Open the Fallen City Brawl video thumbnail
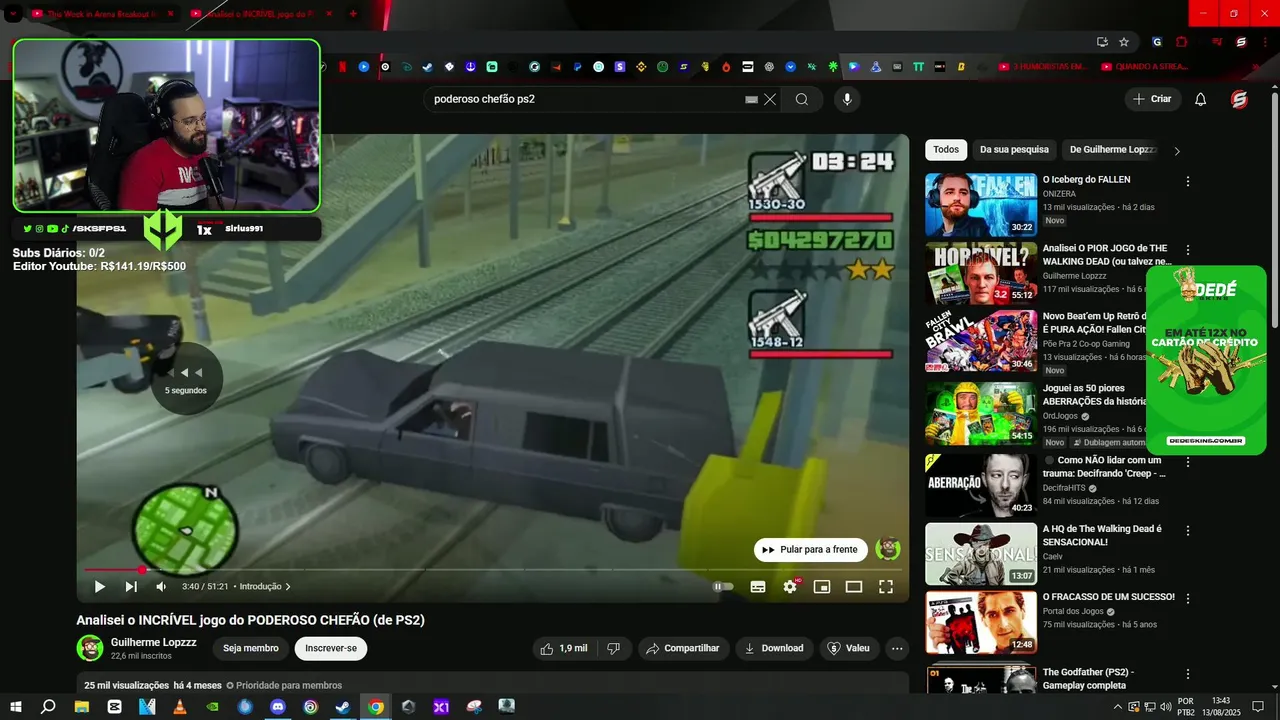This screenshot has height=720, width=1280. click(981, 341)
